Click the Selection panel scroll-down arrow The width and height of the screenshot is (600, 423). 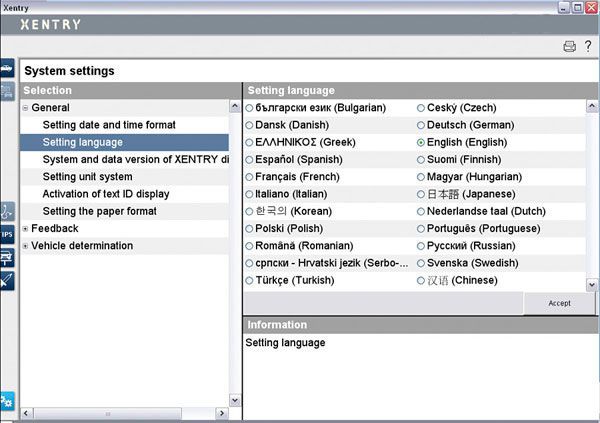[236, 400]
